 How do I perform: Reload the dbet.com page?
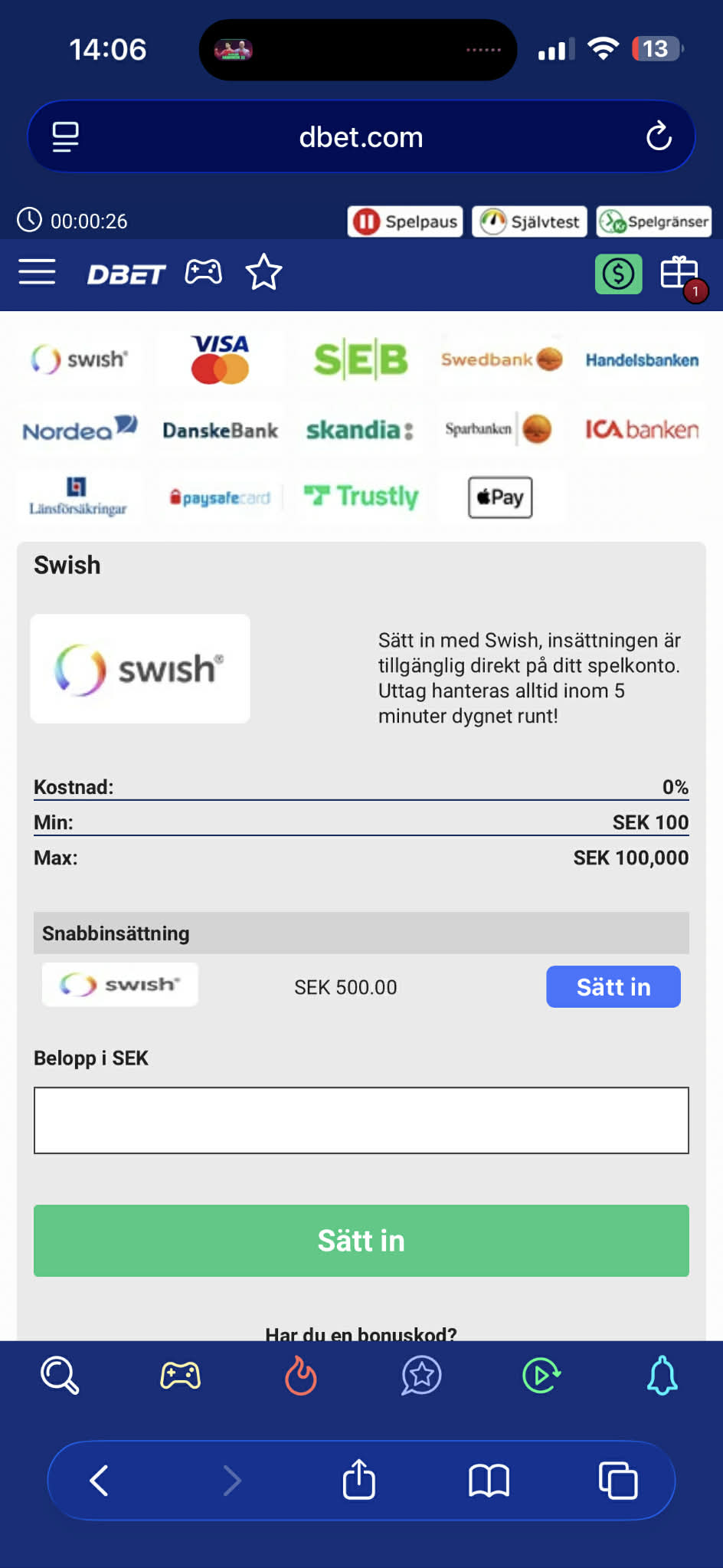[x=659, y=137]
